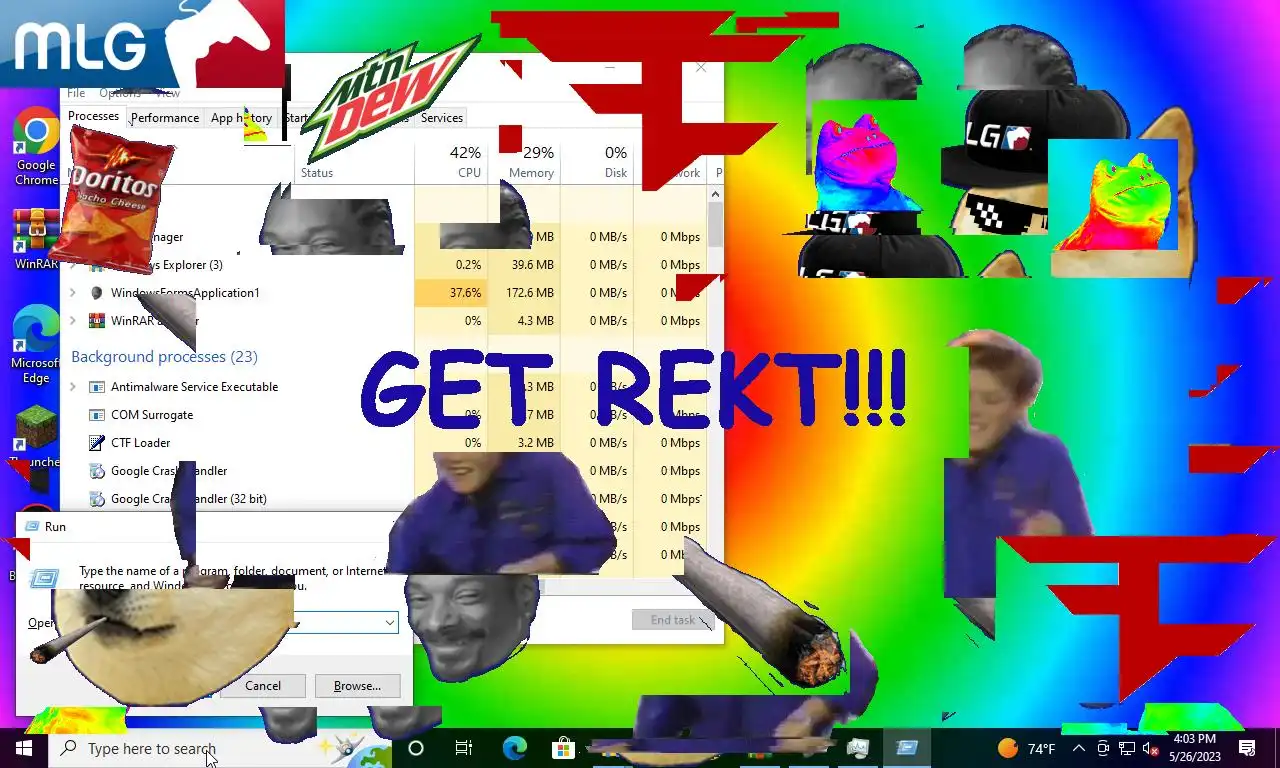Image resolution: width=1280 pixels, height=768 pixels.
Task: Launch Edge from the taskbar
Action: pyautogui.click(x=514, y=748)
